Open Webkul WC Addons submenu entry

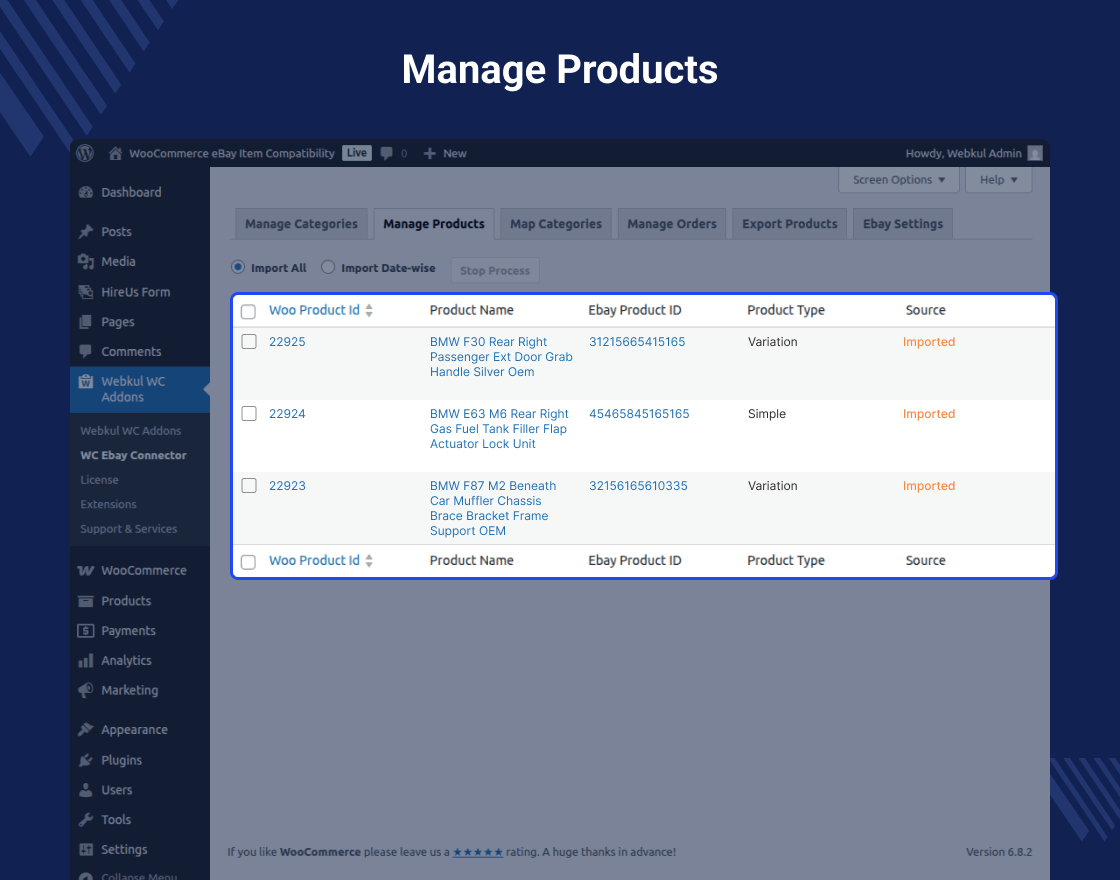click(x=131, y=431)
